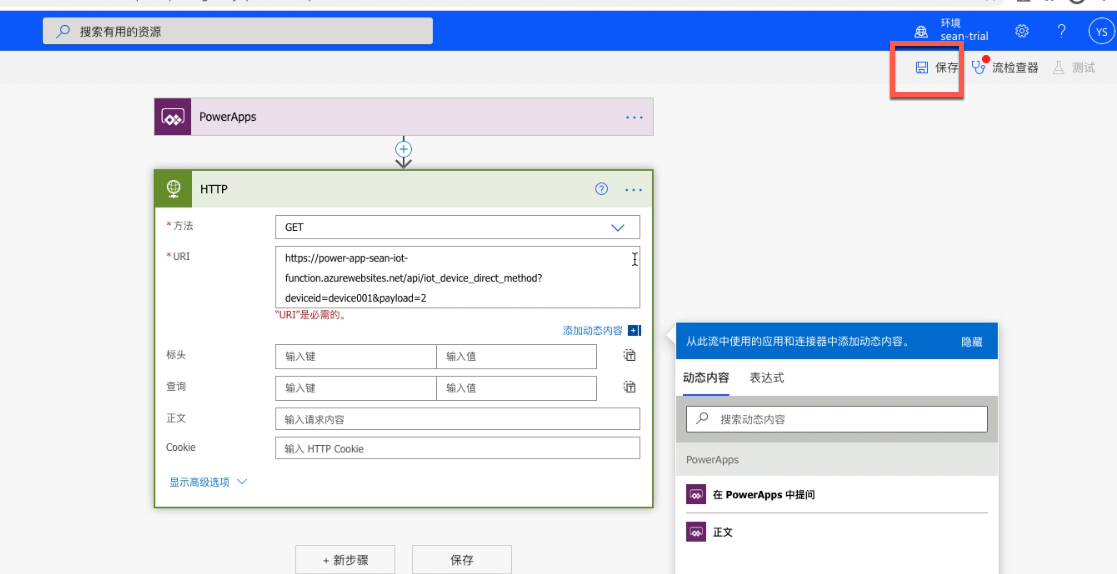
Task: Open the settings gear icon
Action: click(x=1022, y=31)
